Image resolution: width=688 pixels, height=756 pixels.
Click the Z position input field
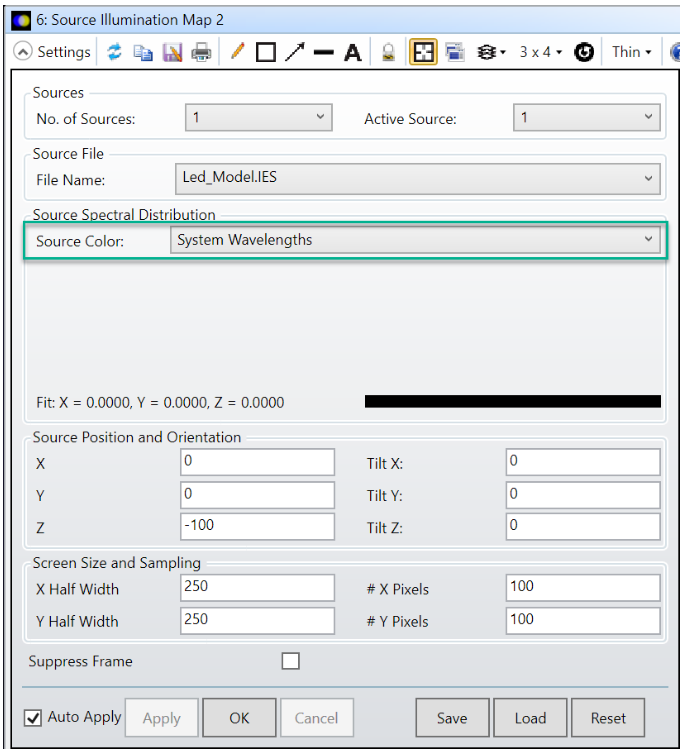click(258, 526)
